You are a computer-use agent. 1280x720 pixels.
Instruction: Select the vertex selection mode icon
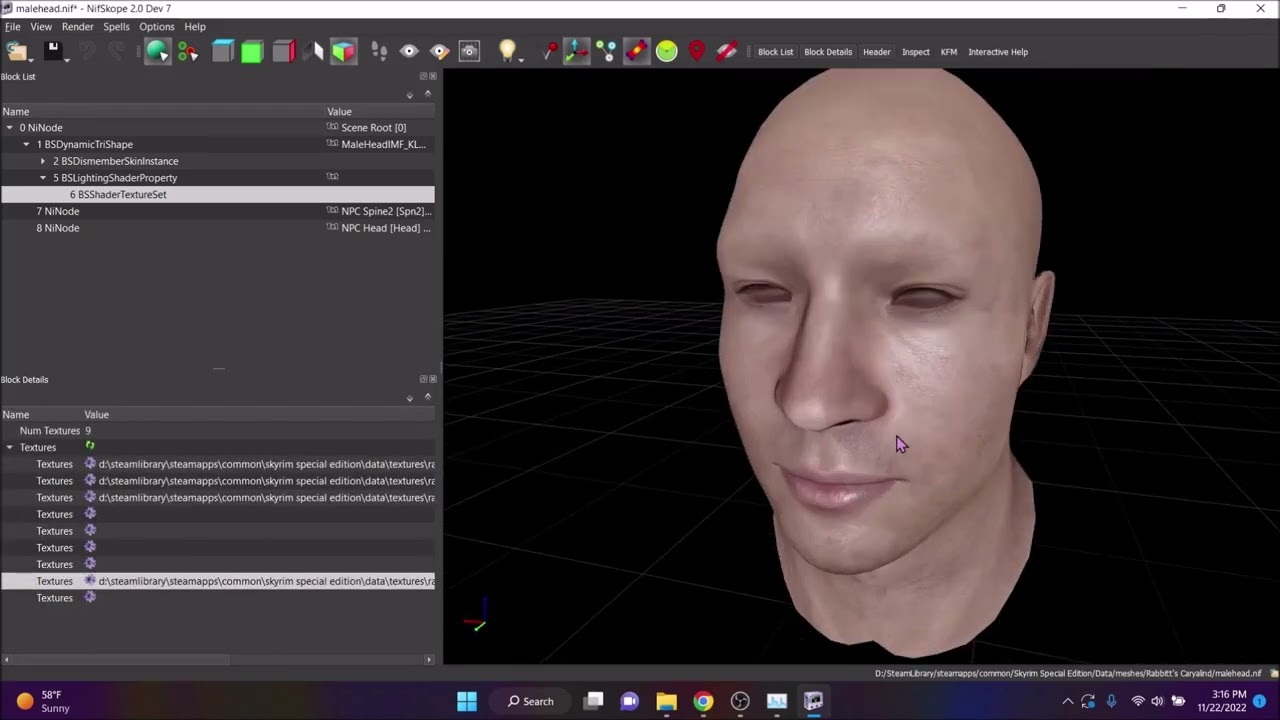point(188,51)
